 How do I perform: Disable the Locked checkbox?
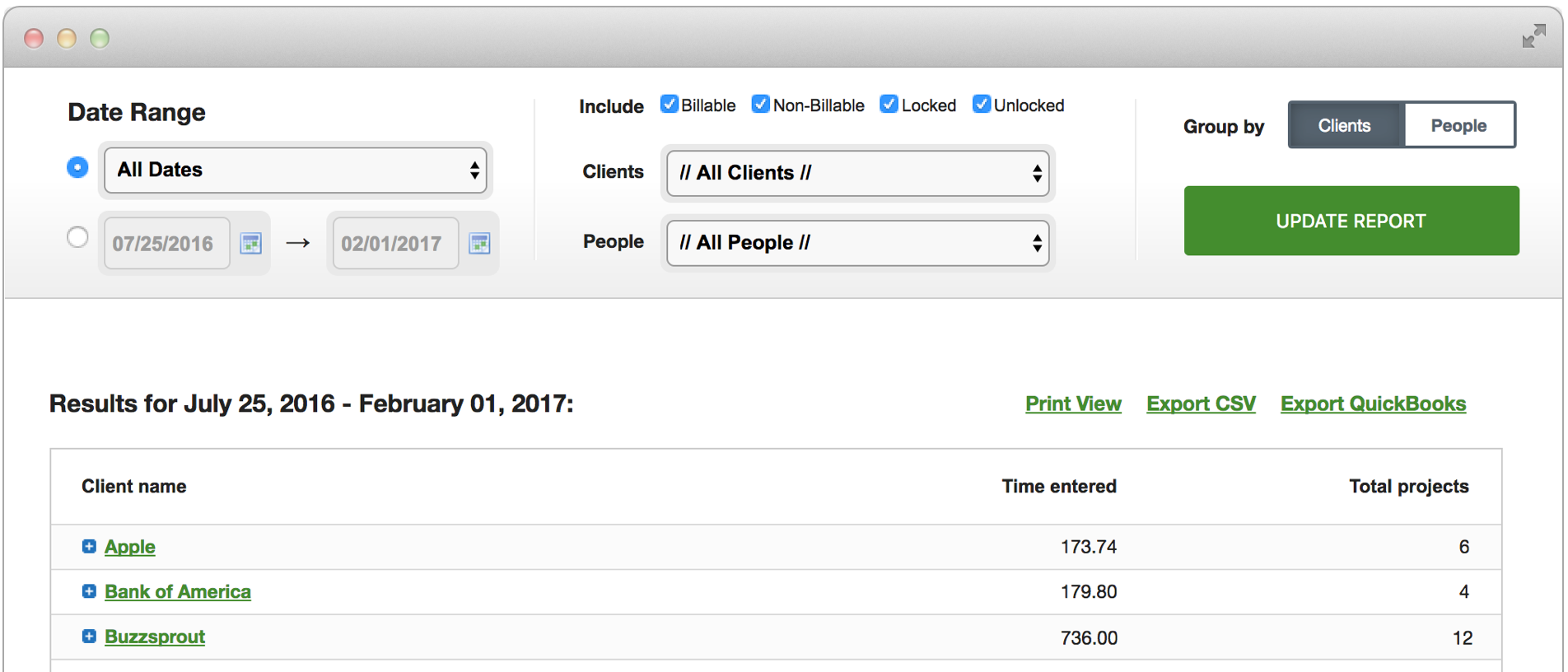click(889, 105)
